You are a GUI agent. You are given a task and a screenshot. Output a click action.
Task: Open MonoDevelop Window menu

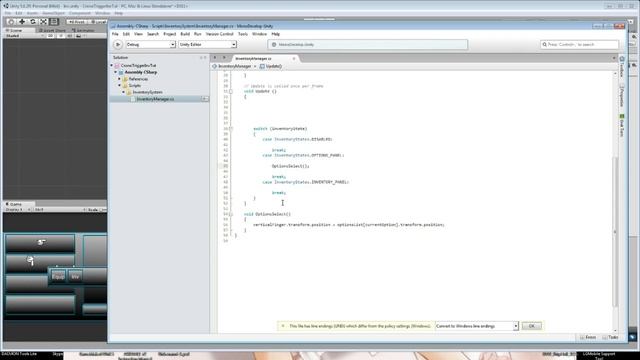259,34
